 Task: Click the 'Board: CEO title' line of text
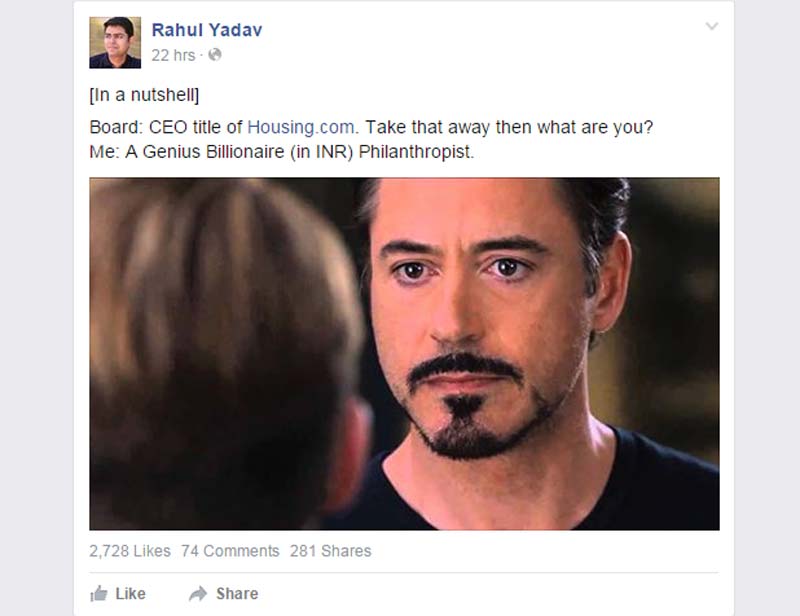pos(371,127)
